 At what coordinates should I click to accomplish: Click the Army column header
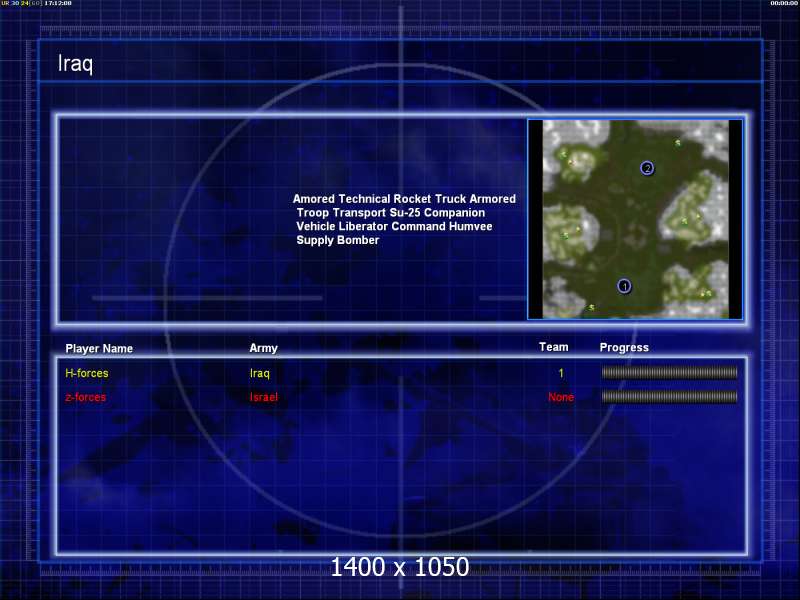263,348
